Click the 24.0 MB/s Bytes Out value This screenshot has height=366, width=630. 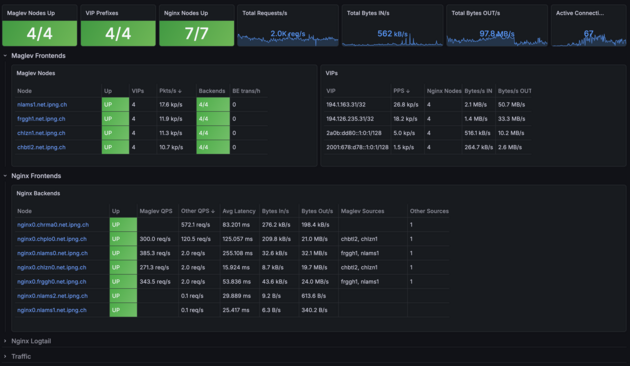pos(315,282)
